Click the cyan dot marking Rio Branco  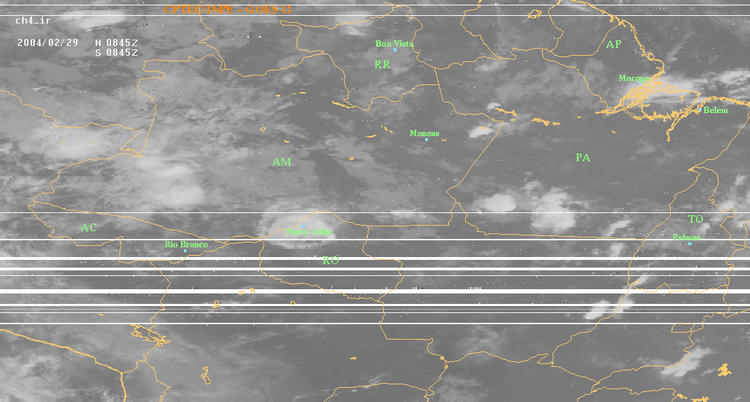coord(185,251)
